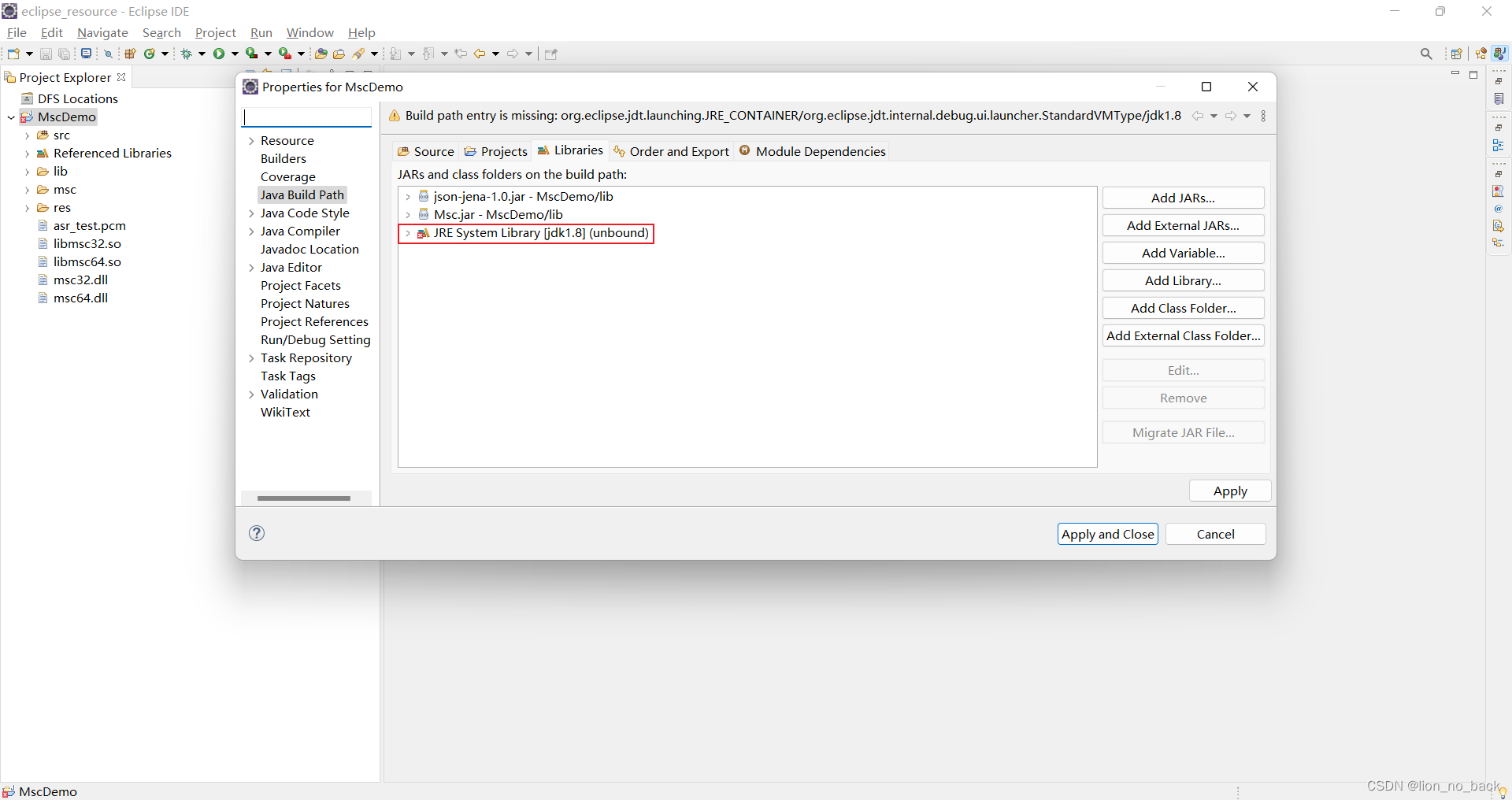Open the Back history dropdown arrow in toolbar

pyautogui.click(x=495, y=54)
